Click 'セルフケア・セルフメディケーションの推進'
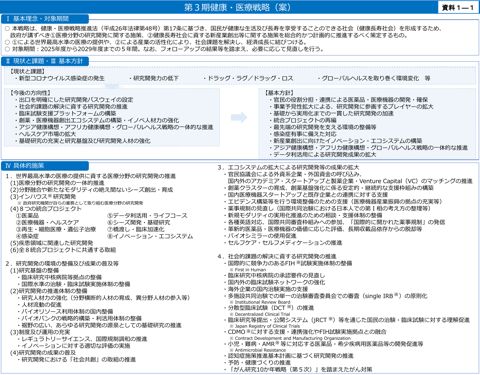 pos(285,242)
